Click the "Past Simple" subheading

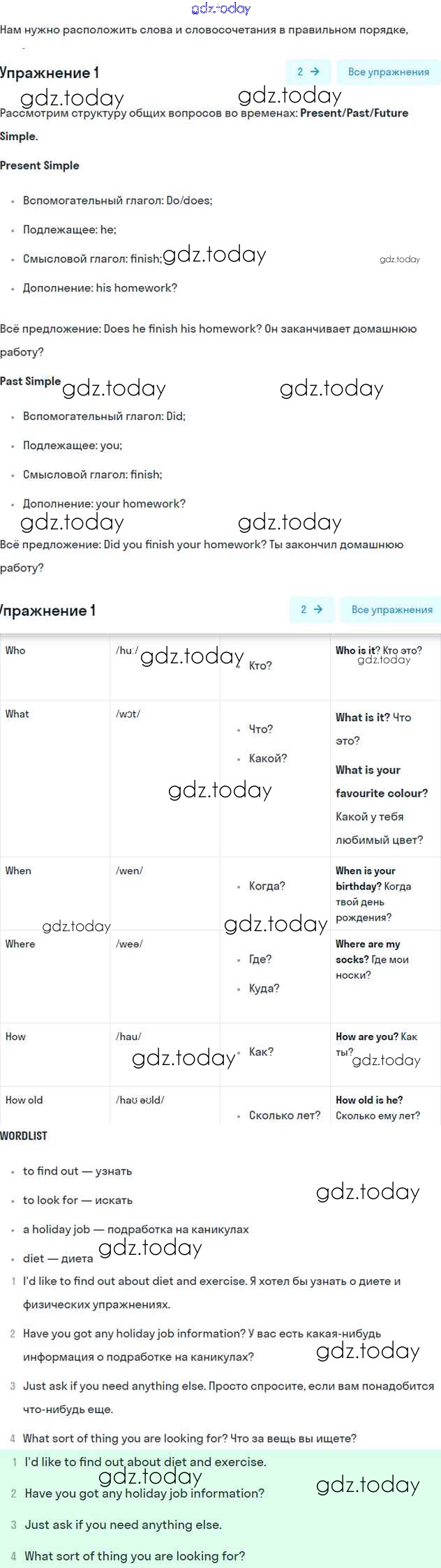30,381
